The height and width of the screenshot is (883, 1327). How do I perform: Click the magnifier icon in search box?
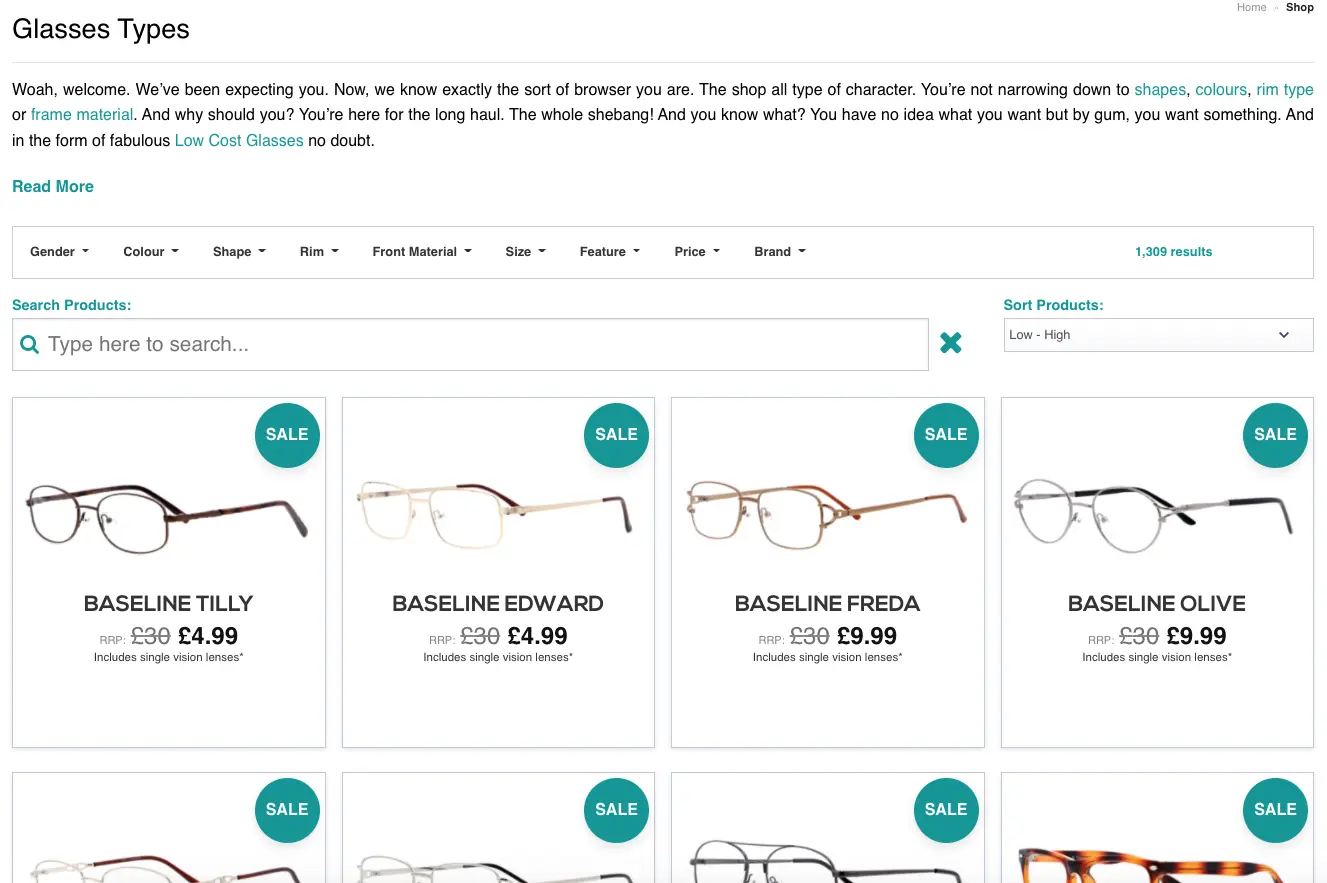[x=30, y=345]
